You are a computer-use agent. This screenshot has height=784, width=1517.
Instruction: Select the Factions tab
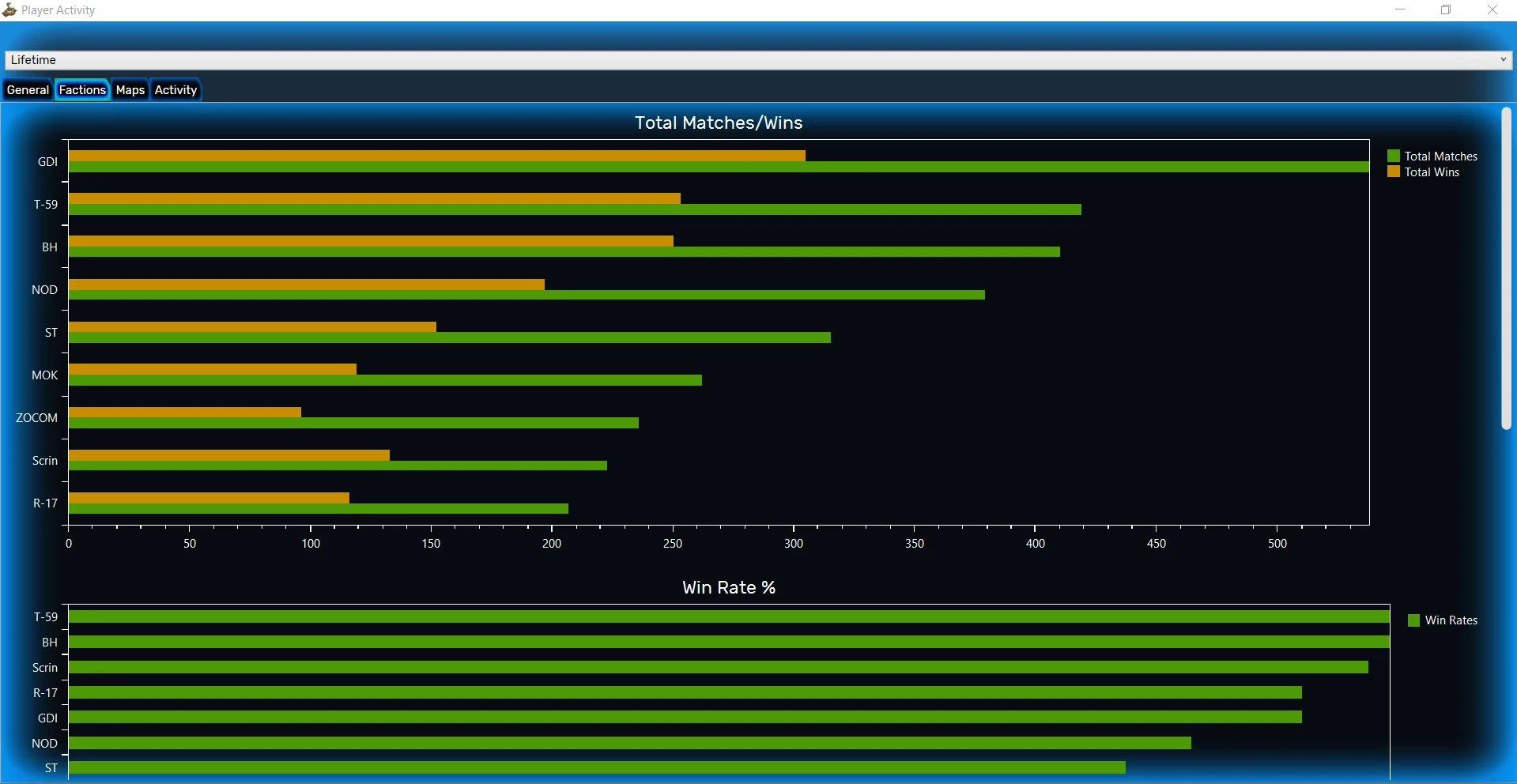[x=82, y=90]
